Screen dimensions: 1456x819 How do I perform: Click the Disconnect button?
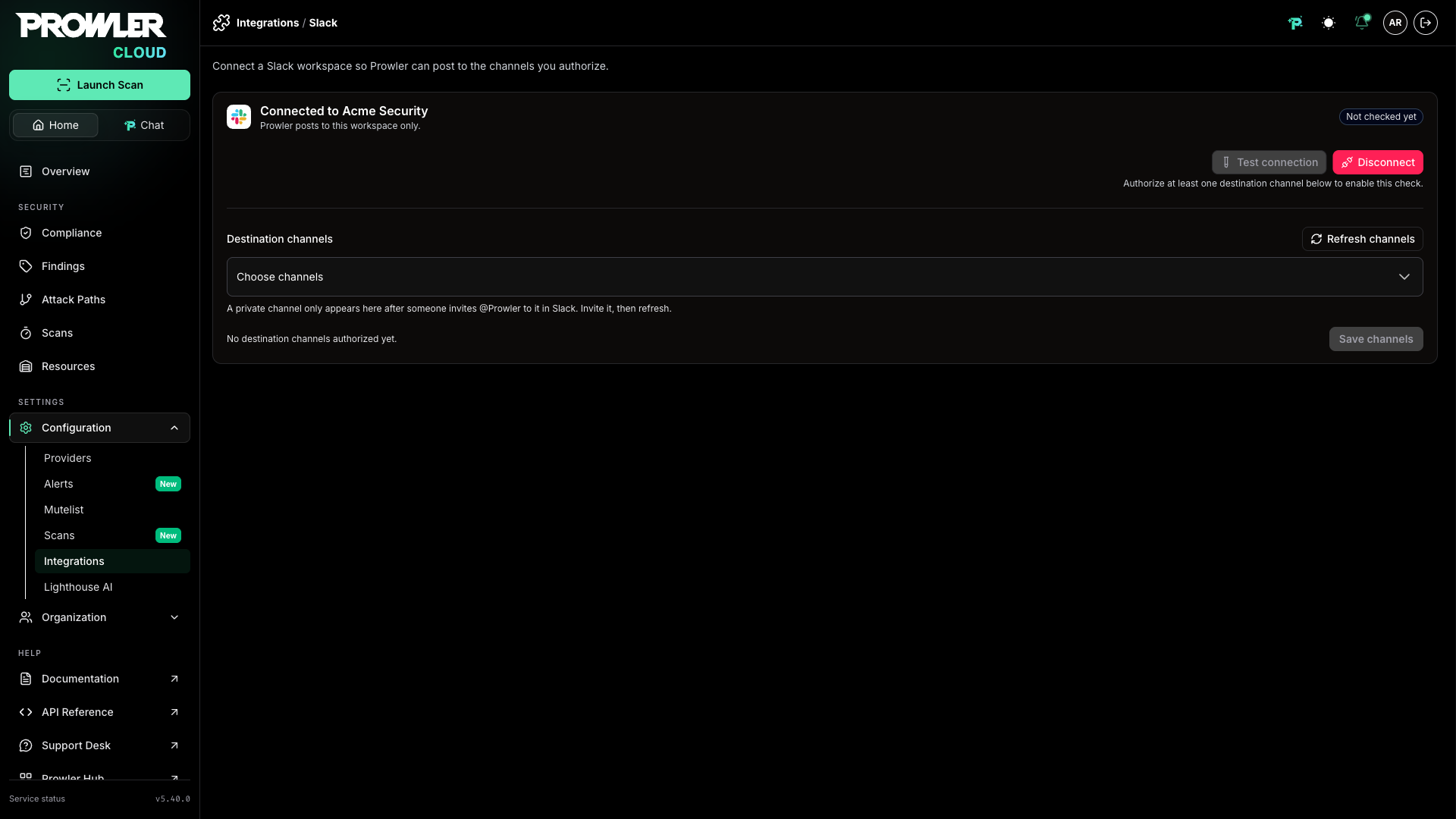[1378, 162]
